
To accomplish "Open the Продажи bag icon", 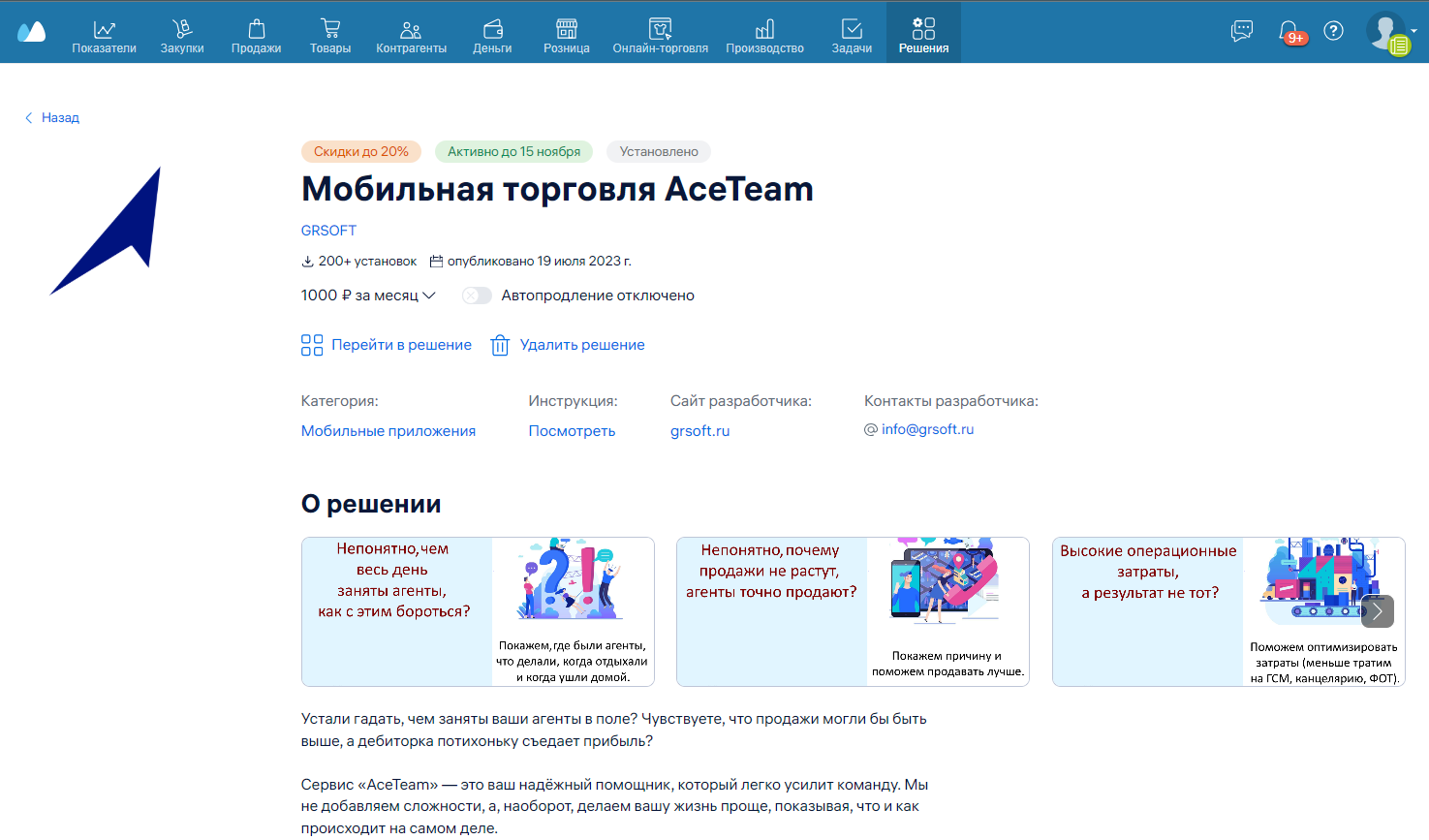I will point(256,29).
